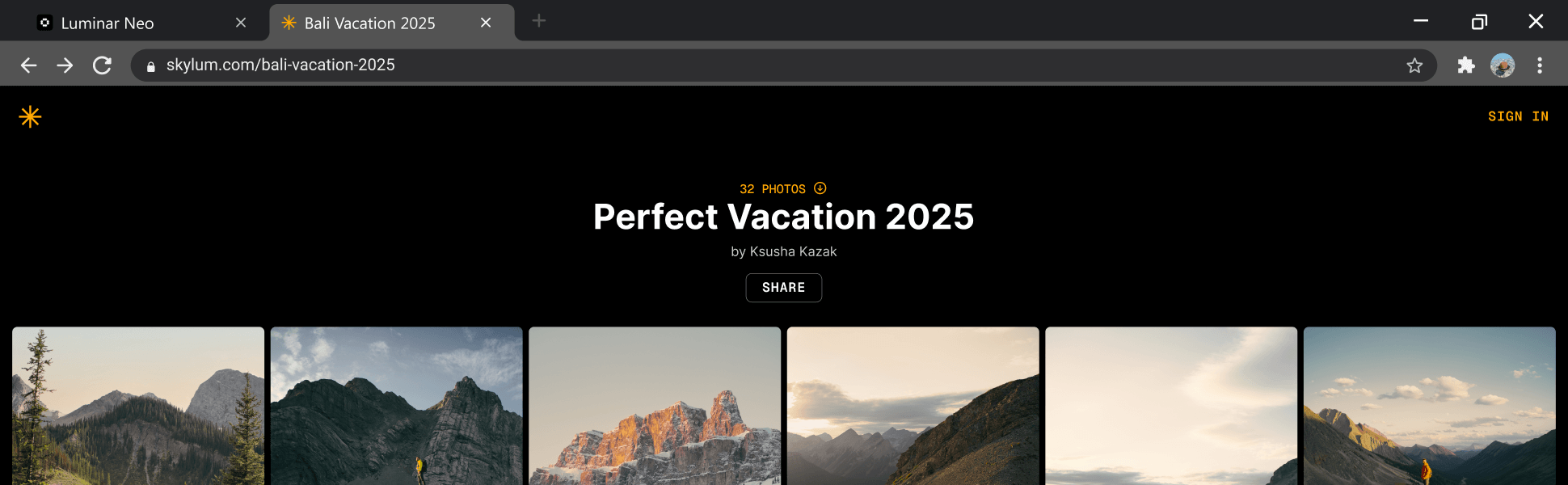View site security lock info
Screen dimensions: 1568x485
coord(150,66)
